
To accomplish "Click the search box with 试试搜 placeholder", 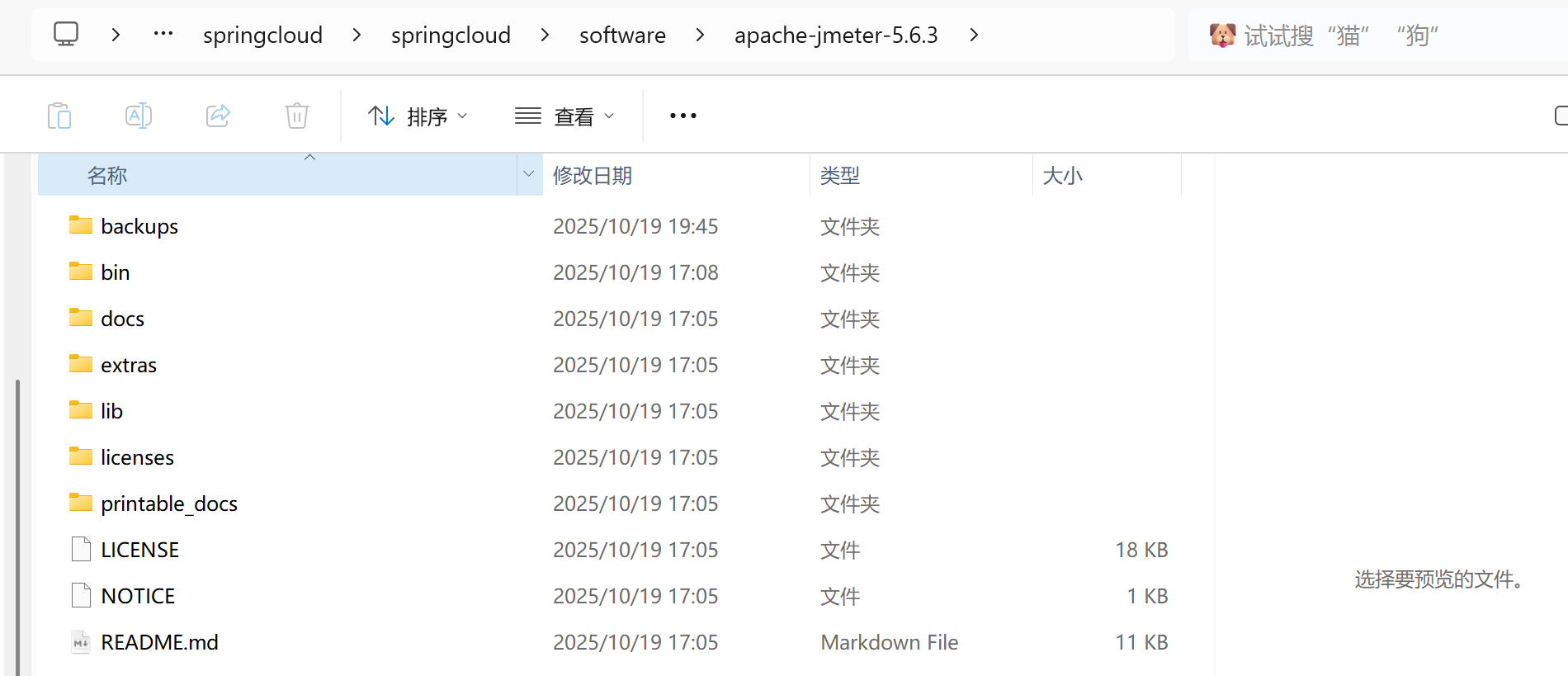I will tap(1378, 35).
